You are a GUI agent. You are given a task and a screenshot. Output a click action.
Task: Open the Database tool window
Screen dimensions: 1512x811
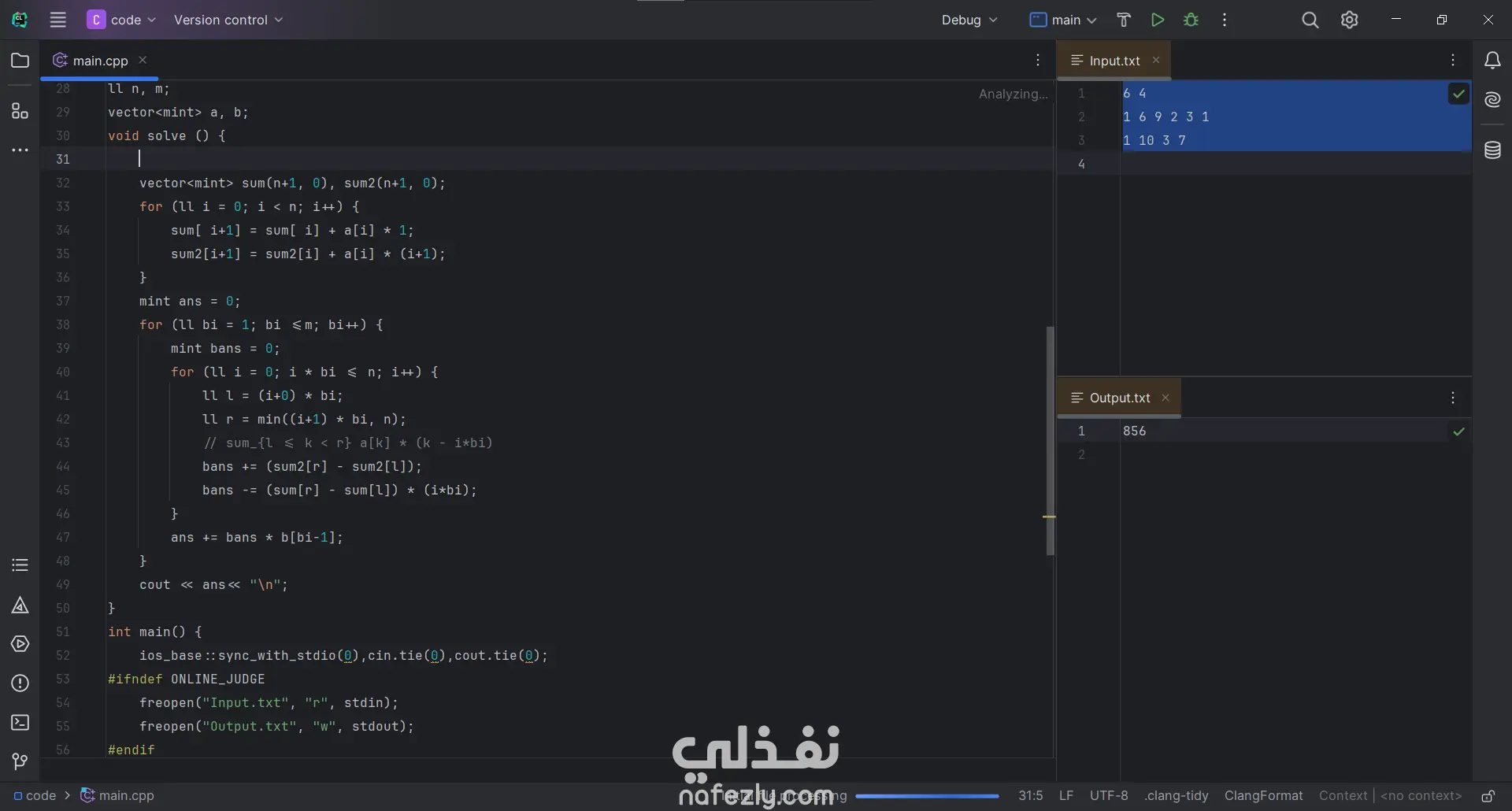point(1492,150)
